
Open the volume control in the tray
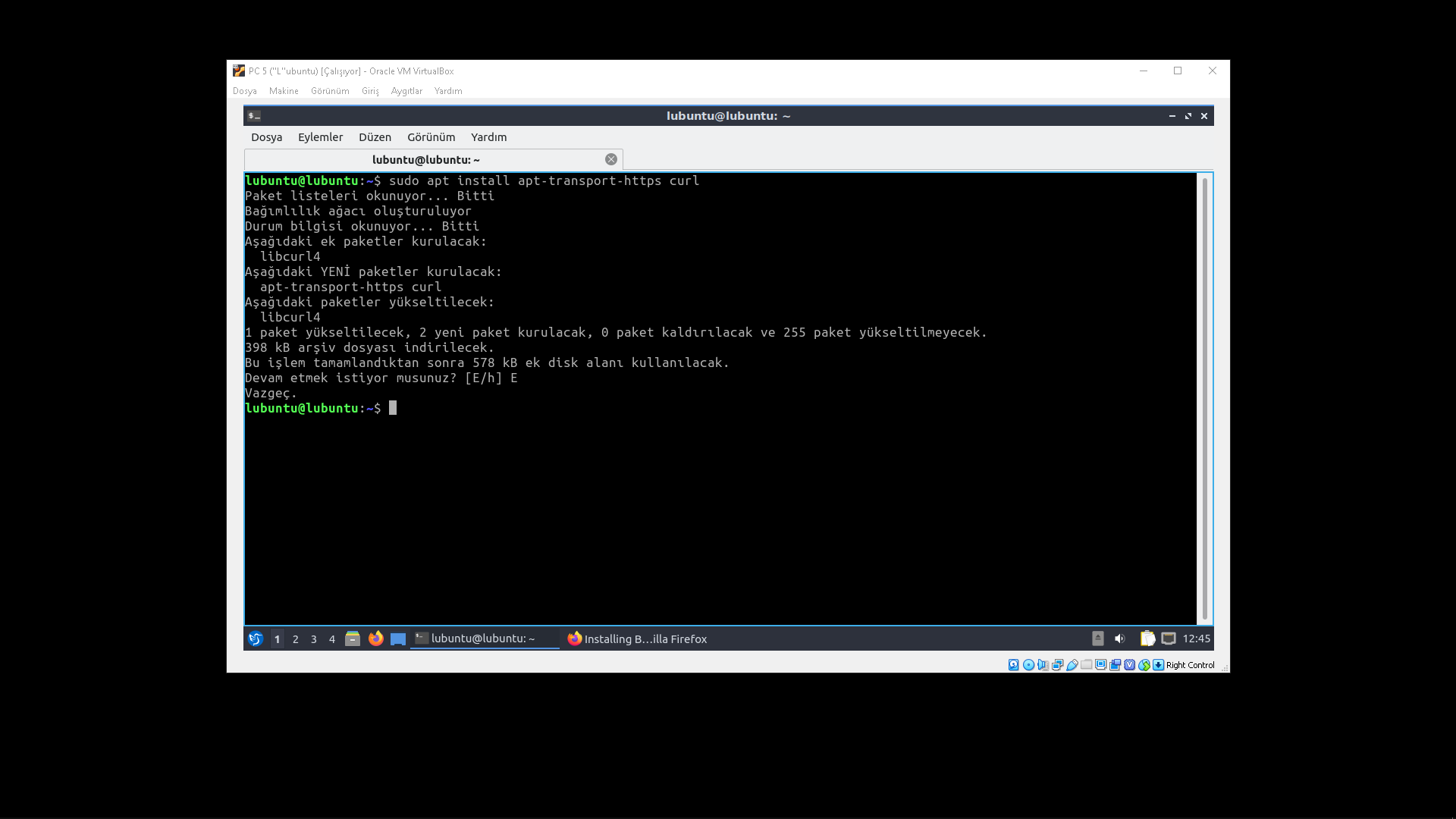[x=1119, y=639]
